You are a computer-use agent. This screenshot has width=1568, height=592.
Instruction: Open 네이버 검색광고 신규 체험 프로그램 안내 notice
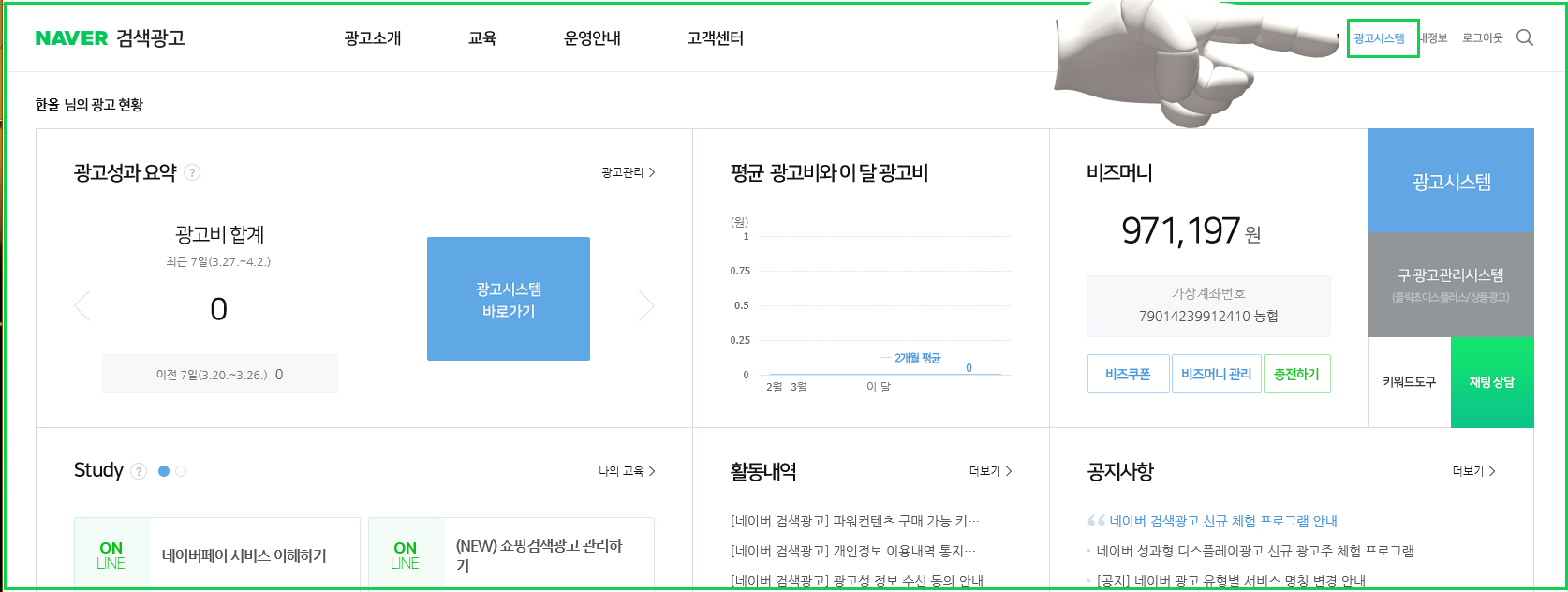1223,521
